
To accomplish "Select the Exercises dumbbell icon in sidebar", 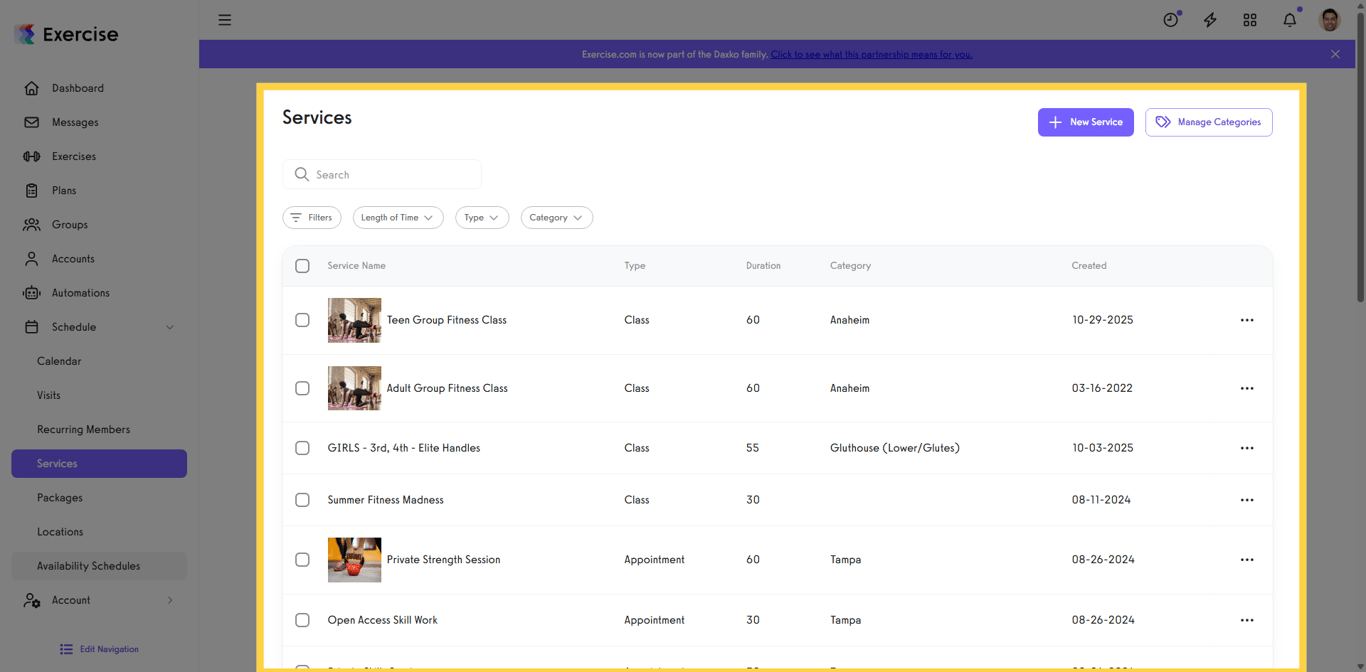I will tap(32, 156).
